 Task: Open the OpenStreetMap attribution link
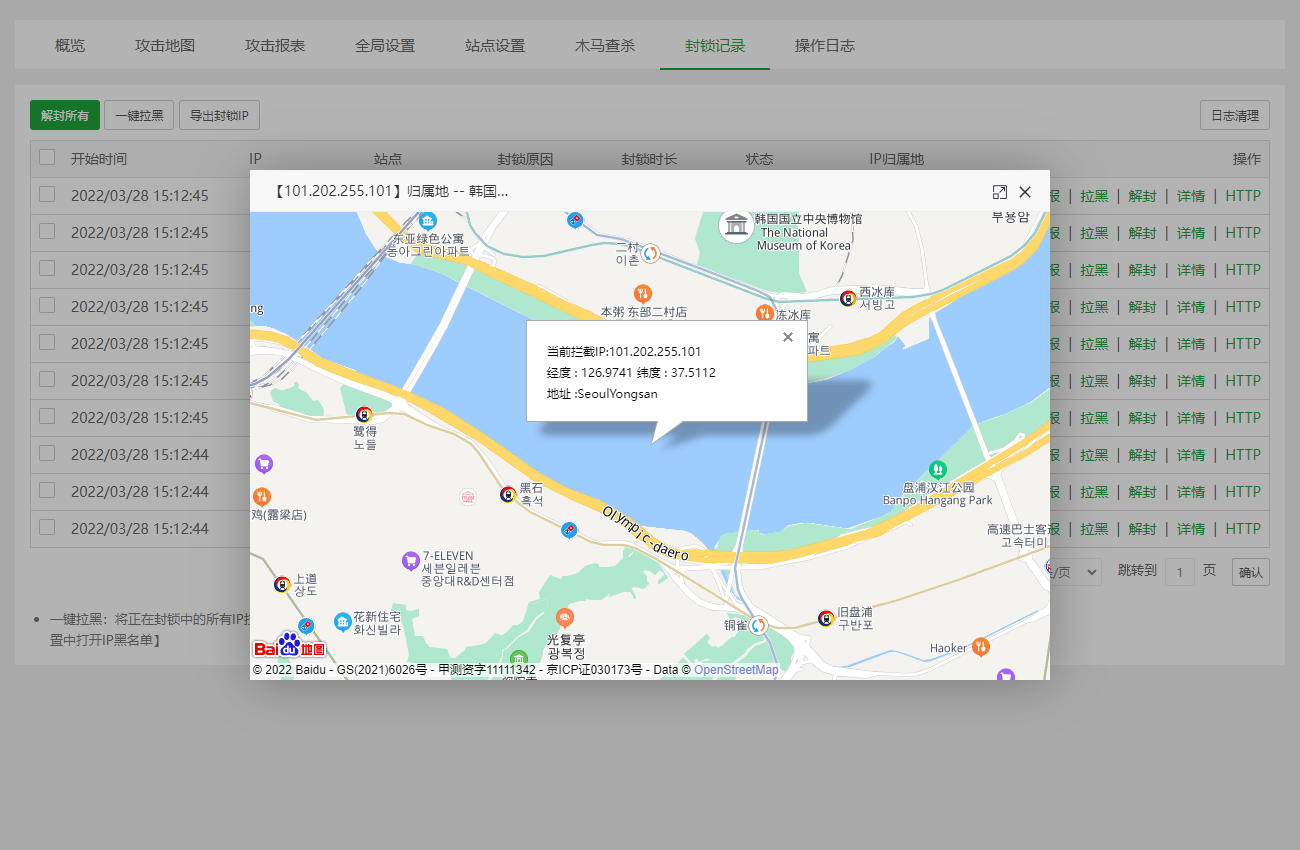(x=736, y=670)
